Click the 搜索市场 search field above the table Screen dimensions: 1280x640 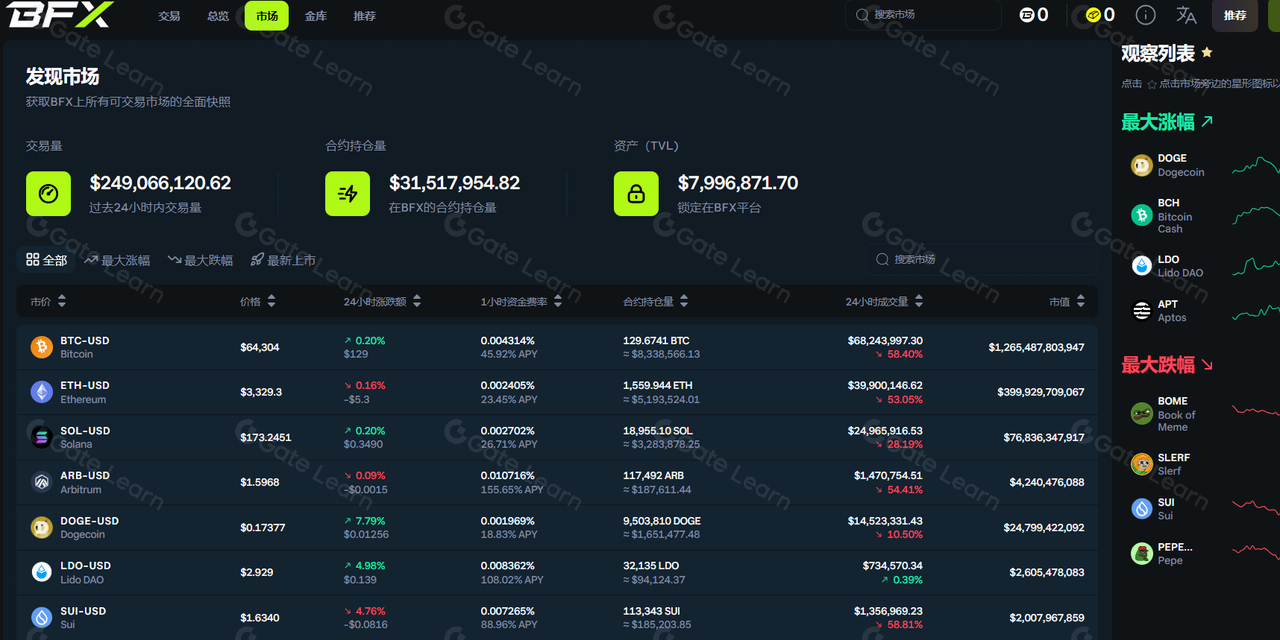(x=980, y=259)
